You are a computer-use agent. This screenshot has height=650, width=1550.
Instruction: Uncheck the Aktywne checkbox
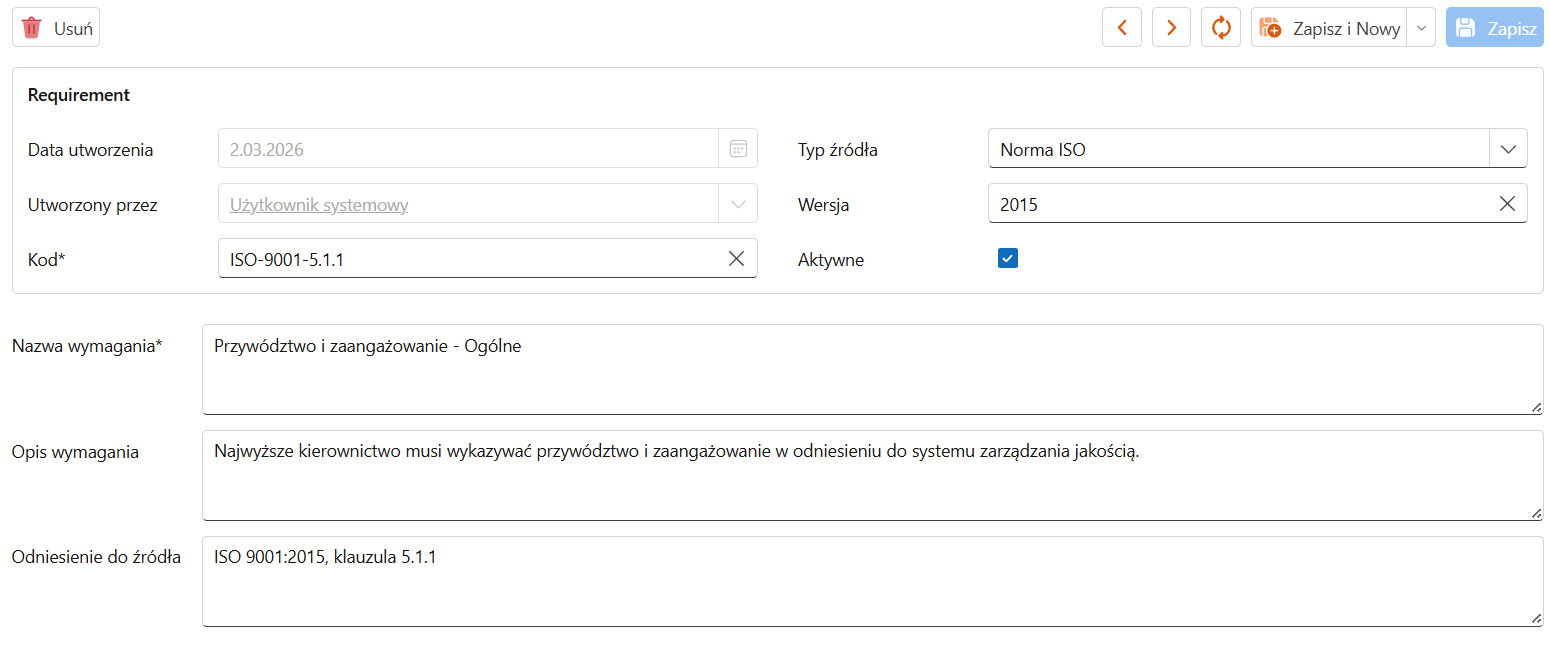(1007, 259)
